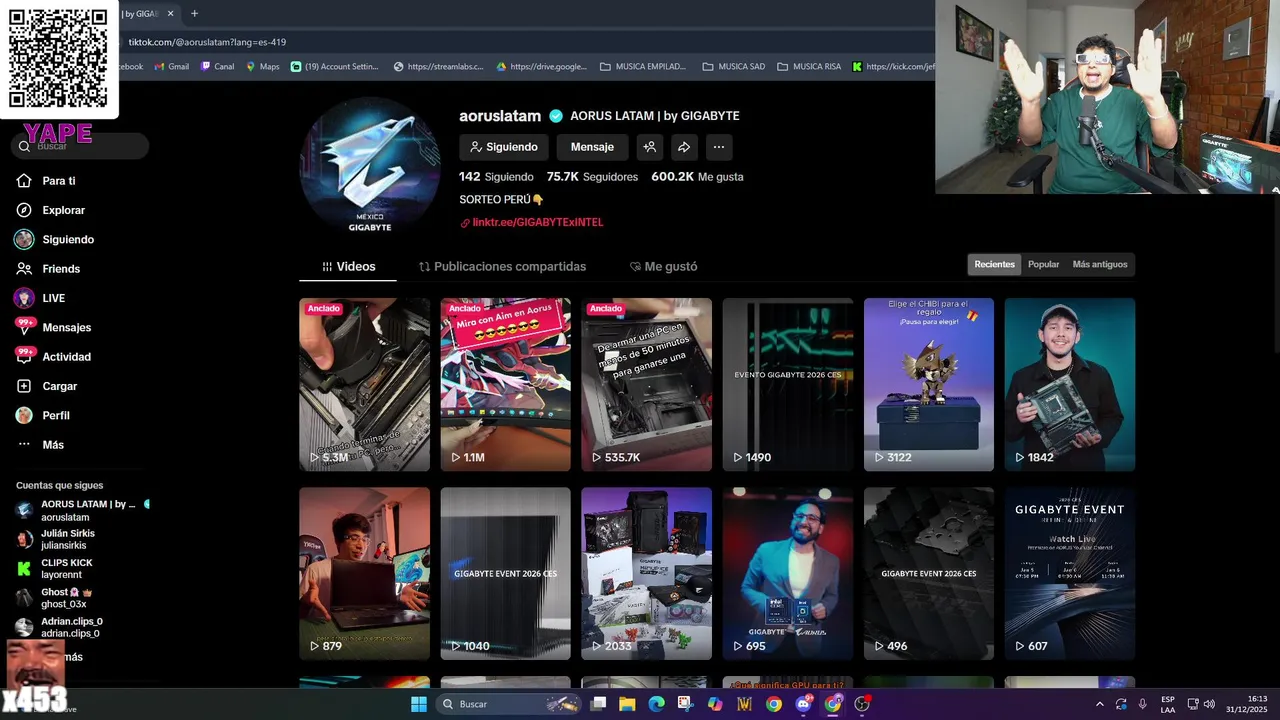Image resolution: width=1280 pixels, height=720 pixels.
Task: Expand the Más menu in sidebar
Action: (x=52, y=445)
